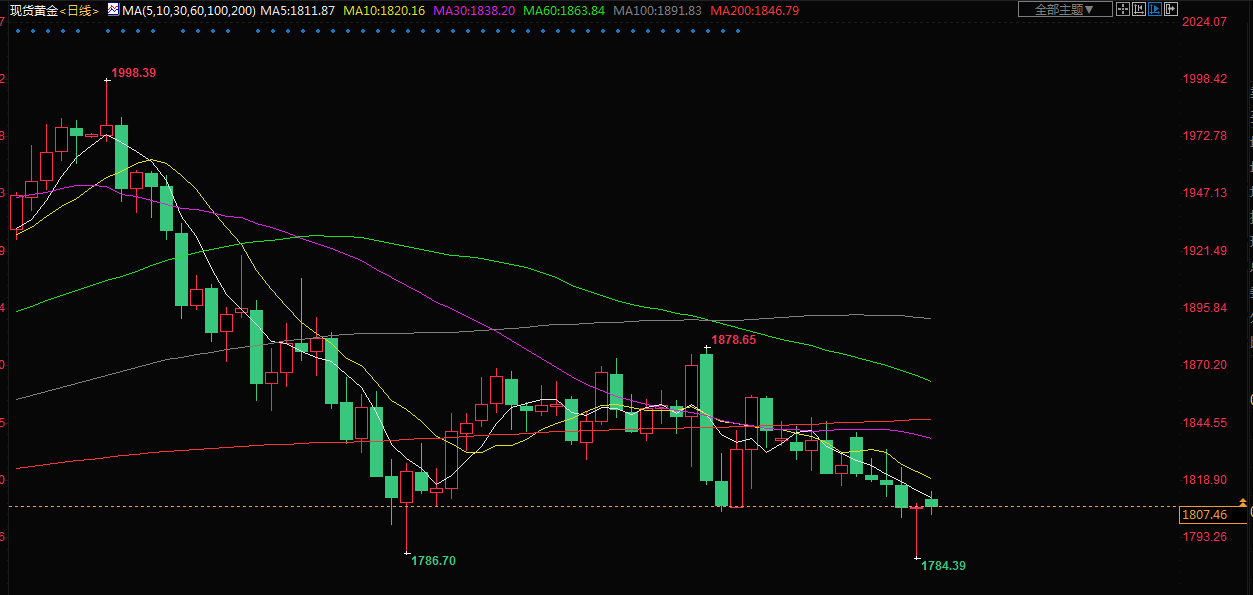
Task: Open the 全部主题 dropdown
Action: [1065, 9]
